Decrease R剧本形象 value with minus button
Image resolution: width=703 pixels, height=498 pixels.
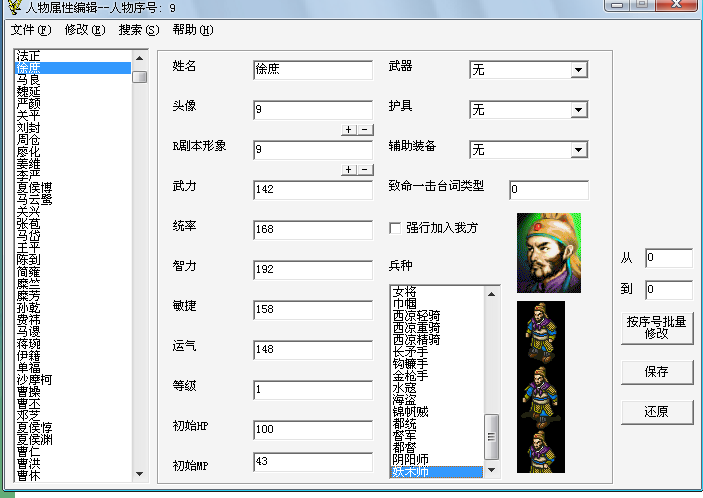tap(364, 170)
